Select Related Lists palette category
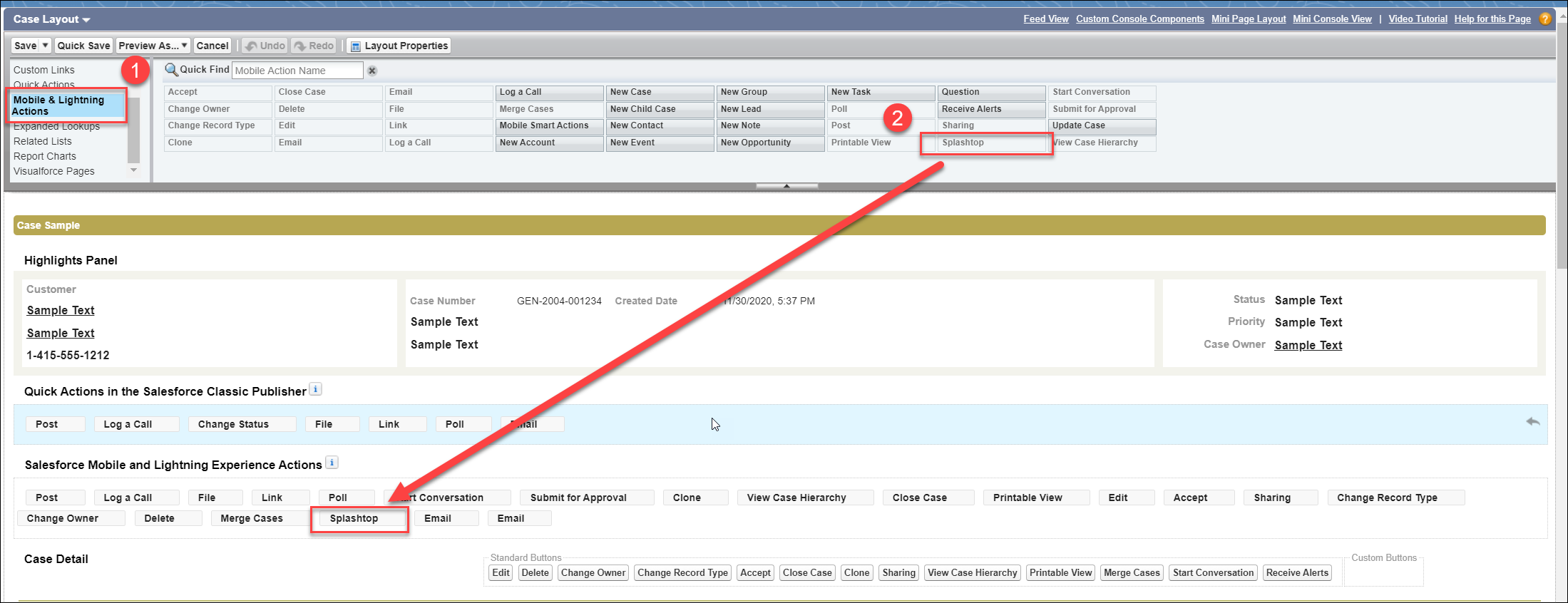The width and height of the screenshot is (1568, 603). coord(43,141)
